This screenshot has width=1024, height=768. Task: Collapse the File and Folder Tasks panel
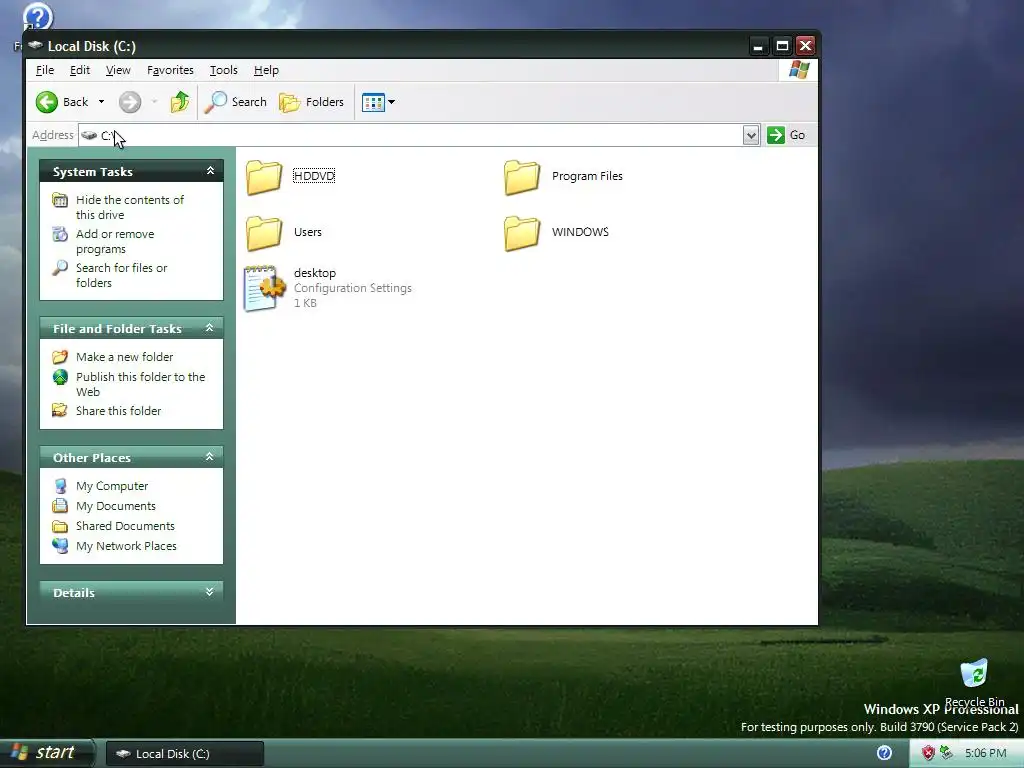pos(210,328)
